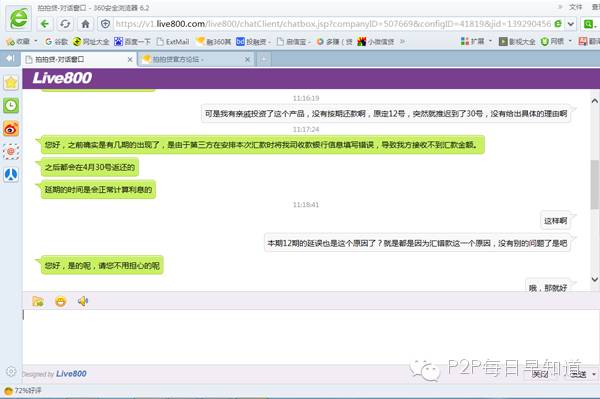The height and width of the screenshot is (399, 600).
Task: Switch to the 拍拍贷-对话窗口 tab
Action: point(77,59)
